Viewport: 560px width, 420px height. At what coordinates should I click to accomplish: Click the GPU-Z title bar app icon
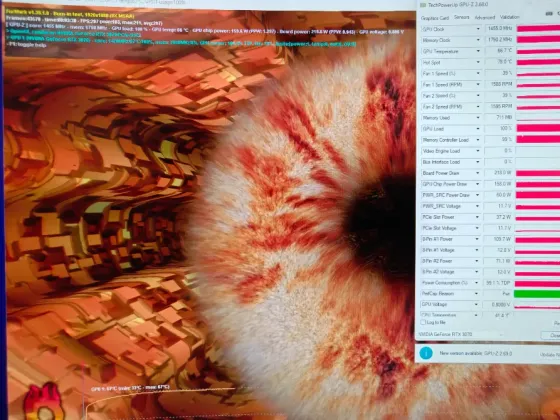(x=423, y=5)
